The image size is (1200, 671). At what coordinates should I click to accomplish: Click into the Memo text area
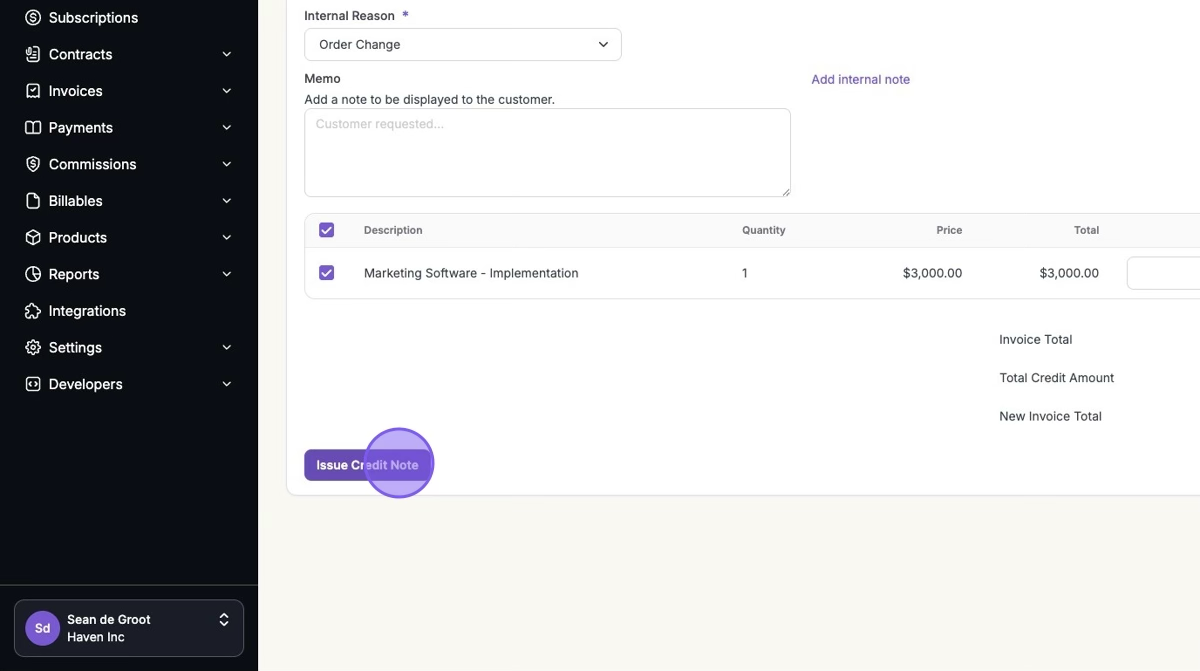(x=547, y=152)
